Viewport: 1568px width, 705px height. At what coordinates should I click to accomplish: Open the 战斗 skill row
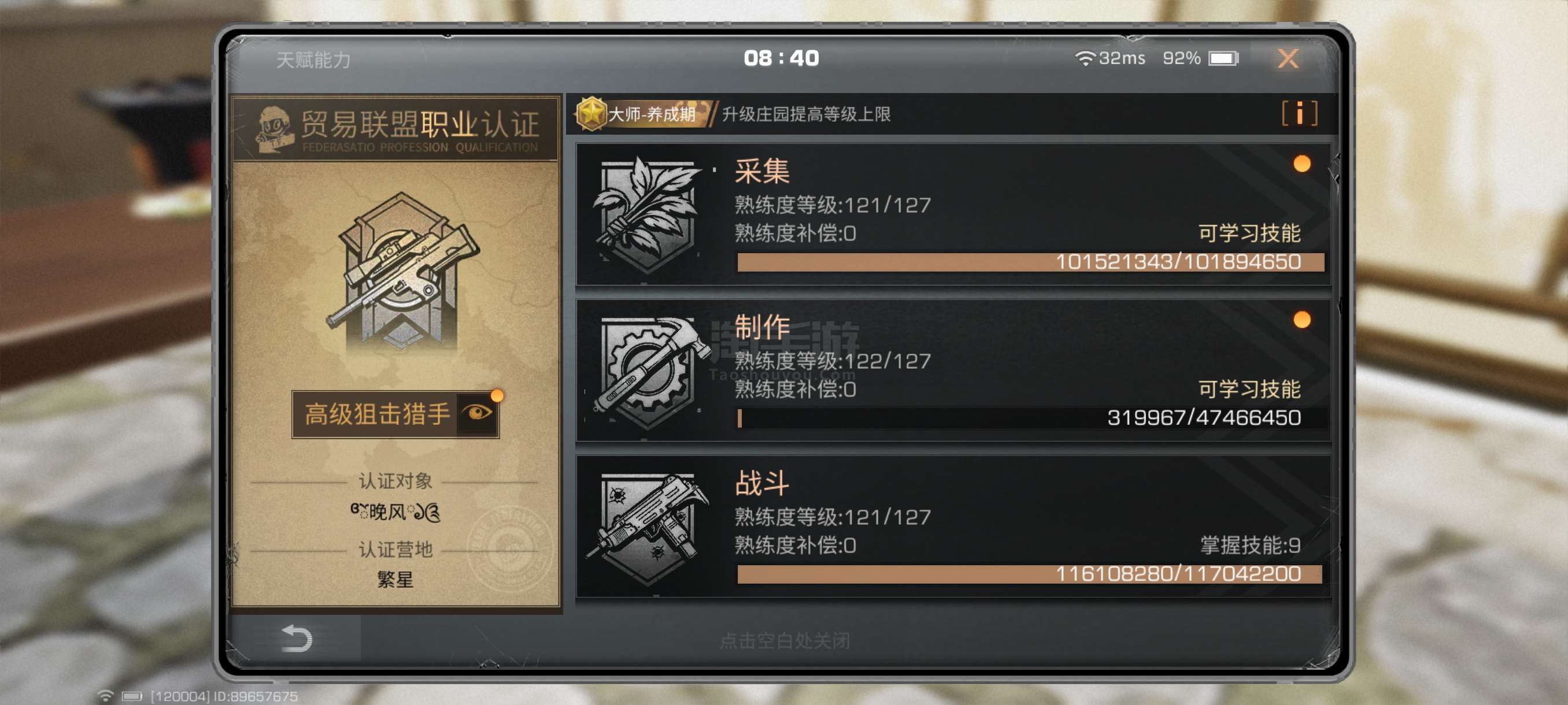tap(953, 527)
